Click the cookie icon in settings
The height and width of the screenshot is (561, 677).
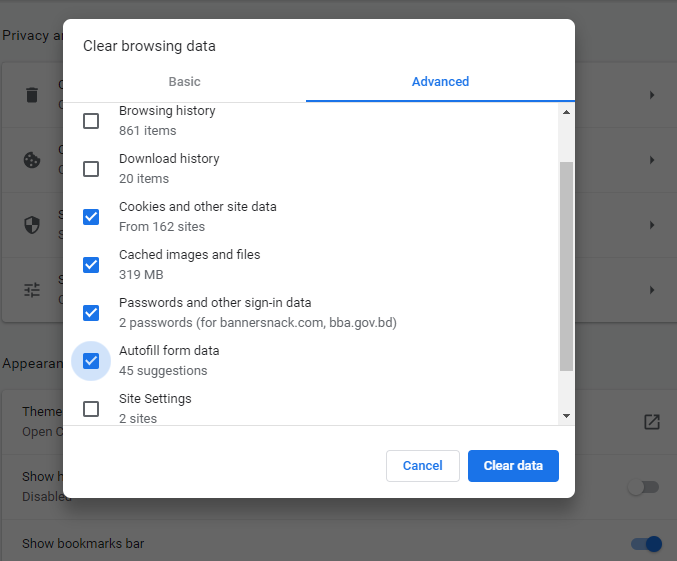32,160
